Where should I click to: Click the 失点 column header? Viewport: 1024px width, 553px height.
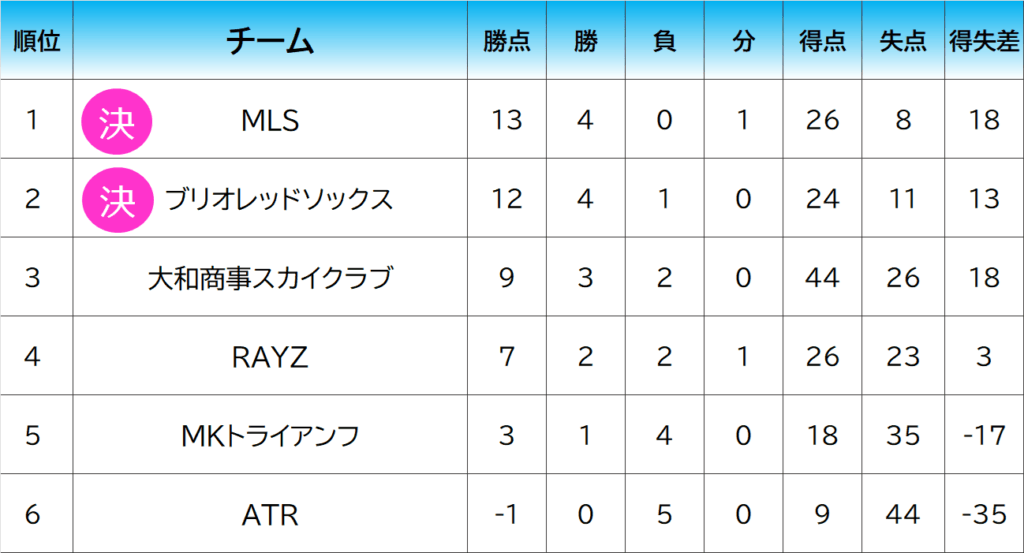coord(902,41)
